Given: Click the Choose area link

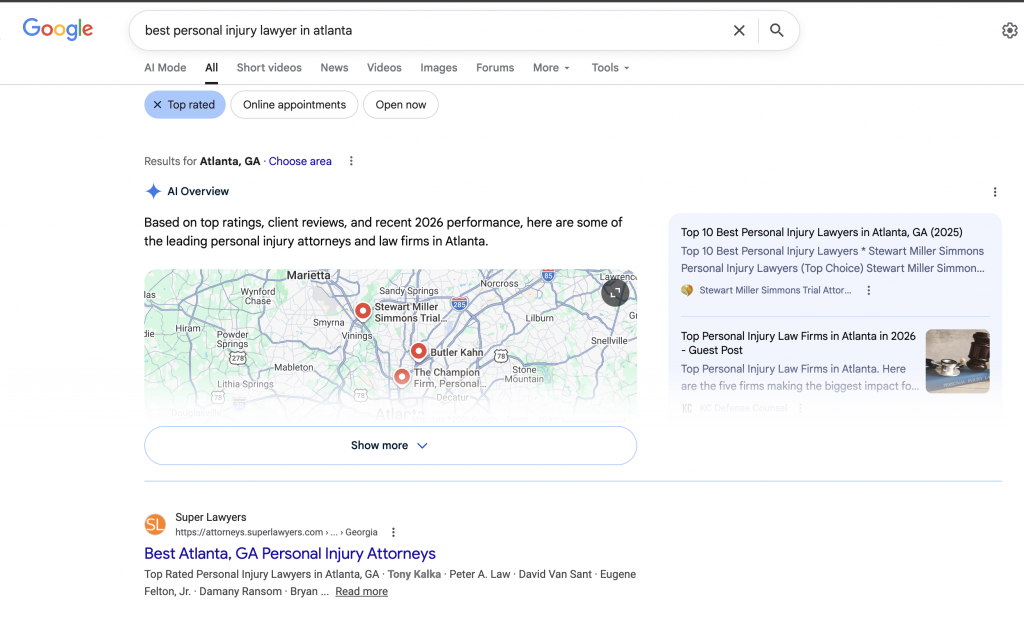Looking at the screenshot, I should [x=300, y=161].
